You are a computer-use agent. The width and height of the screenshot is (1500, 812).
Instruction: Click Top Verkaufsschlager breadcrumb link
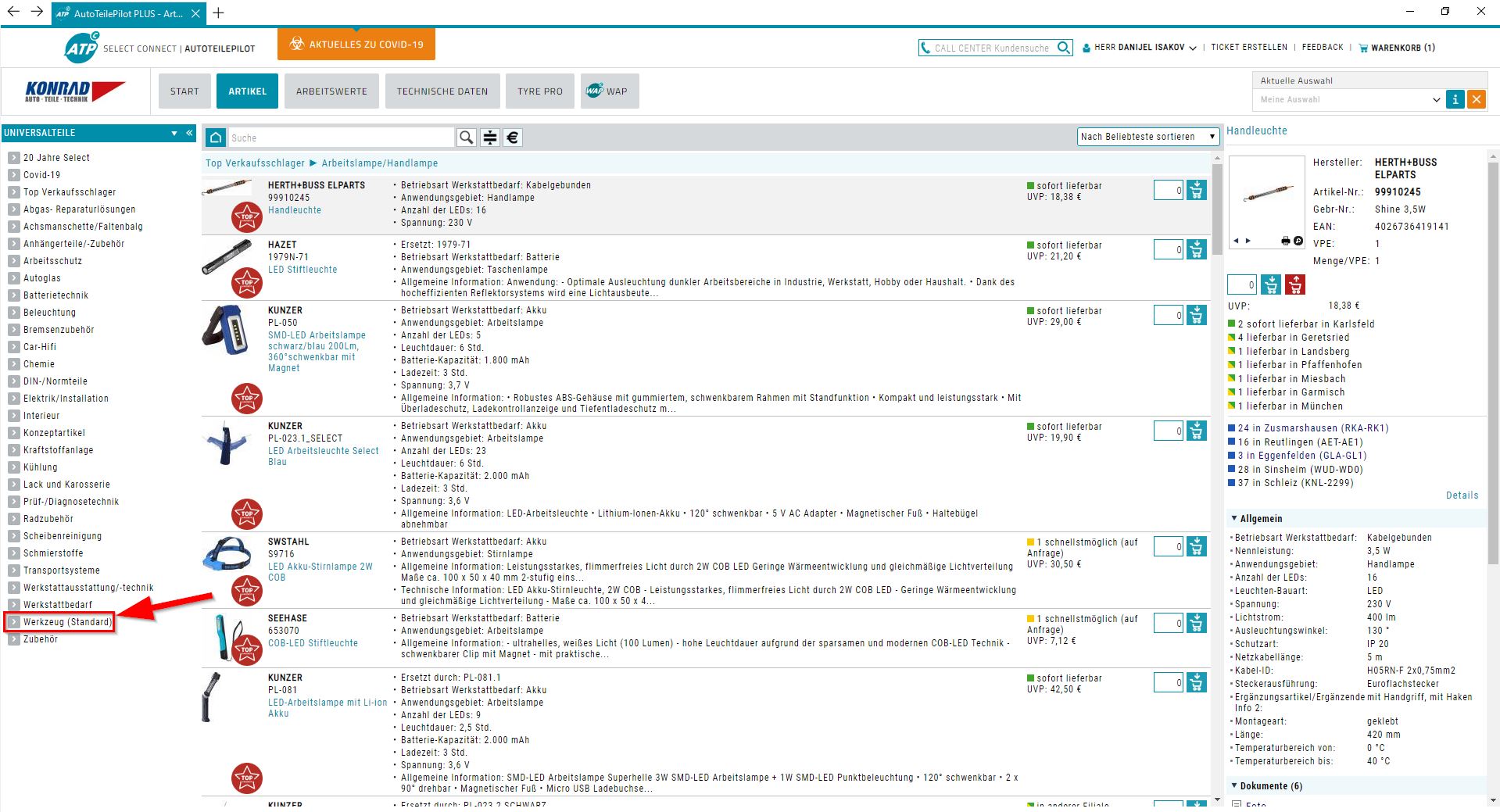[x=255, y=163]
